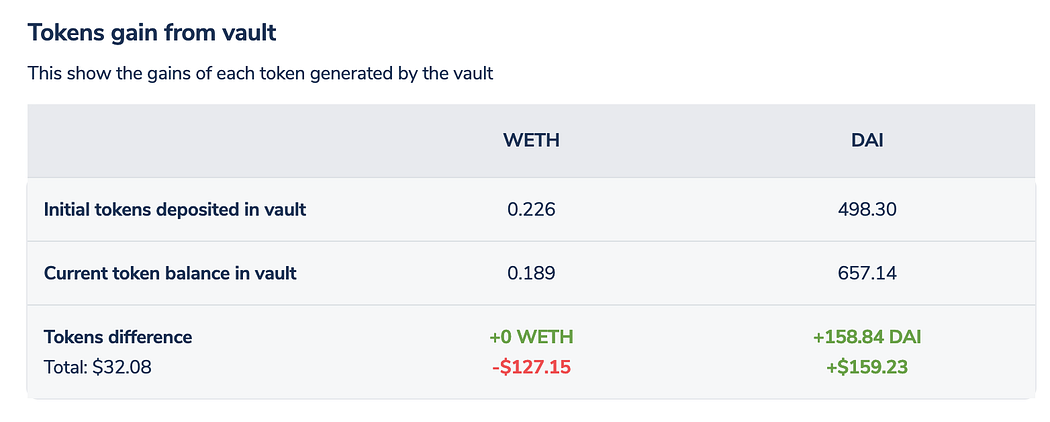1050x422 pixels.
Task: Click the red -$127.15 WETH loss
Action: [x=531, y=367]
